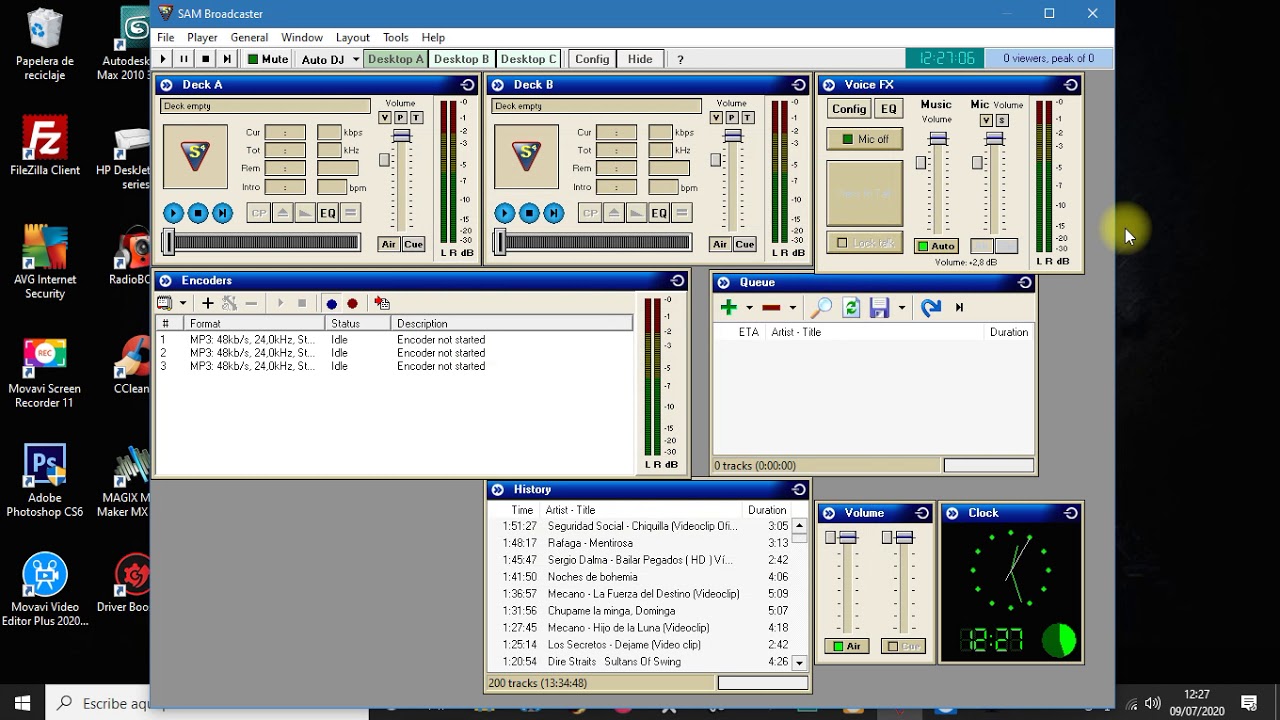Open the Player menu
This screenshot has width=1280, height=720.
pyautogui.click(x=202, y=38)
